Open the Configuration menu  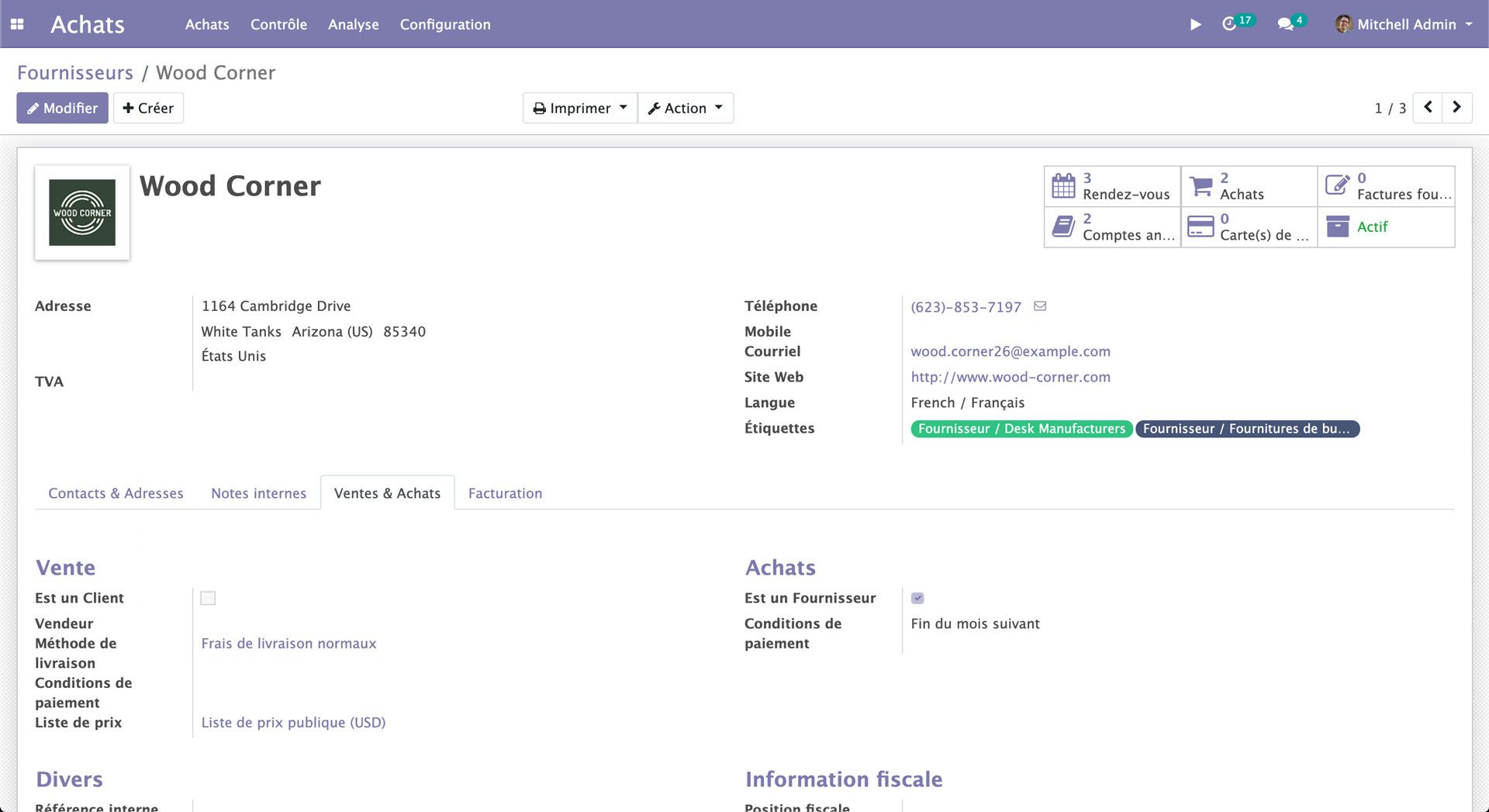[x=444, y=24]
